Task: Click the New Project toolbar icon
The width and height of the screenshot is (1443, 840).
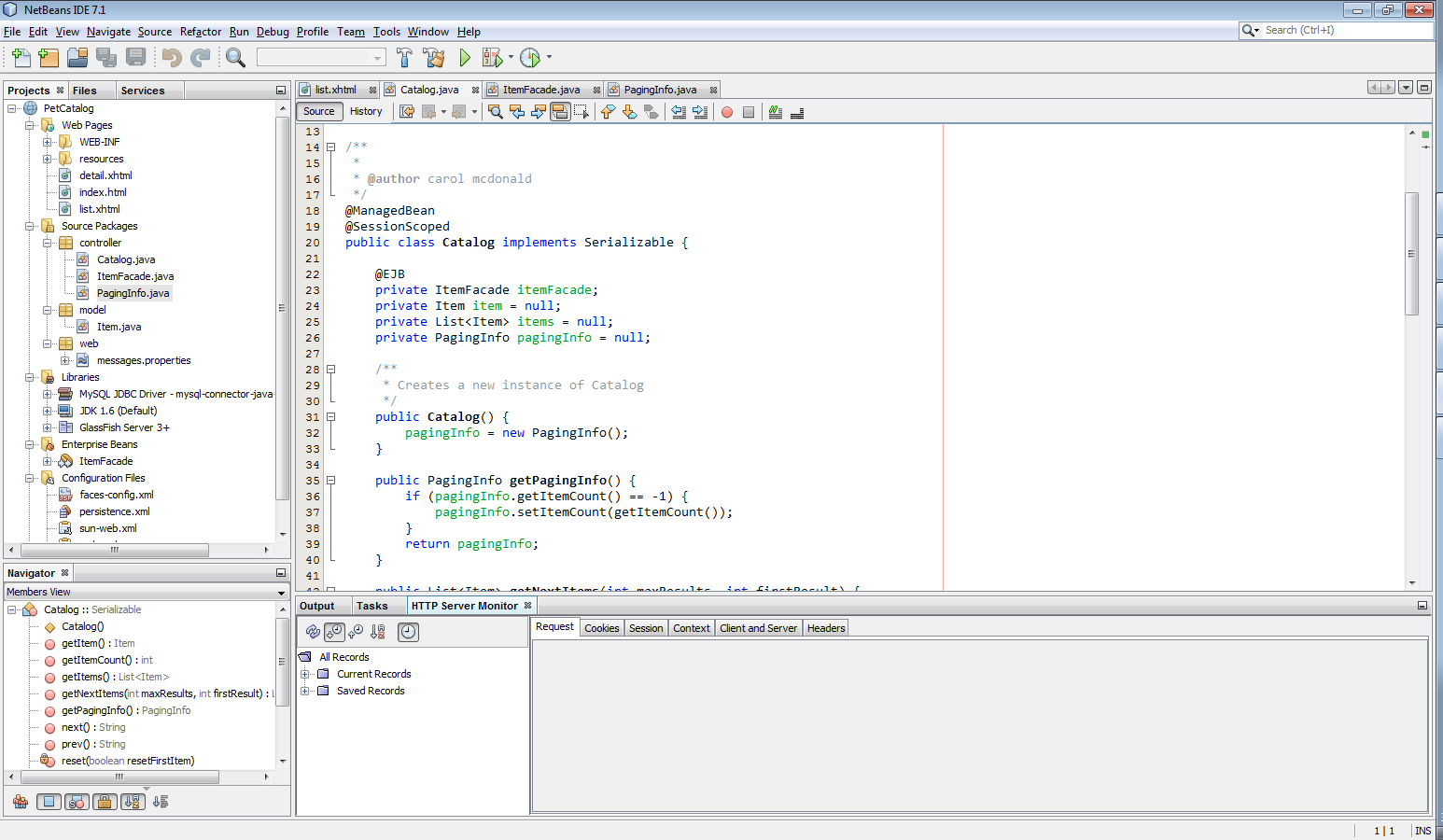Action: point(49,58)
